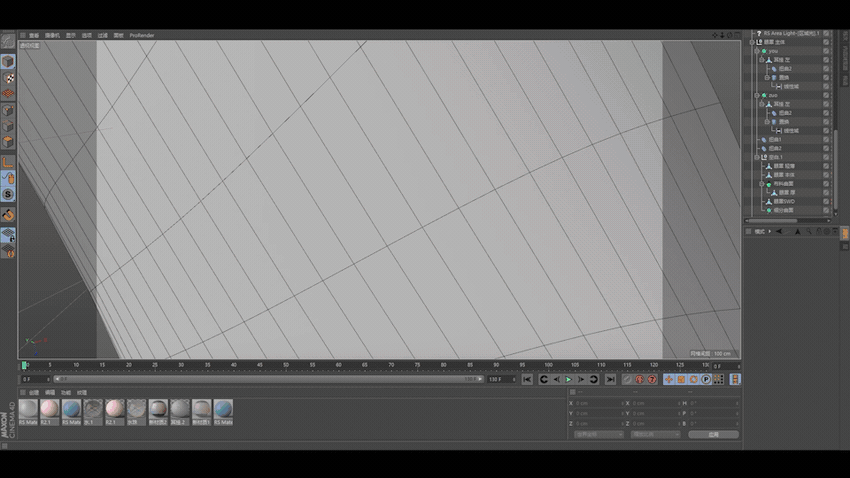Toggle Position keyframe recording
The image size is (850, 478).
tap(669, 379)
